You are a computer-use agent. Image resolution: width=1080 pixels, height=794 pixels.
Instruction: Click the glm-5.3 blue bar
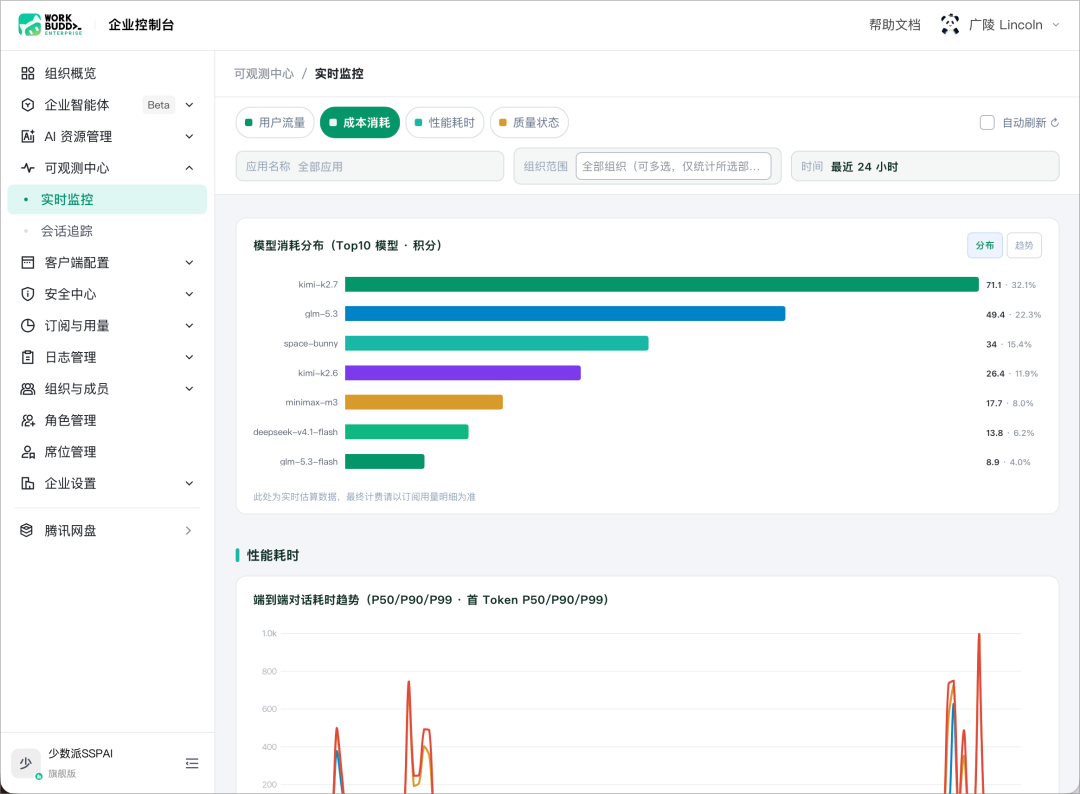point(565,314)
